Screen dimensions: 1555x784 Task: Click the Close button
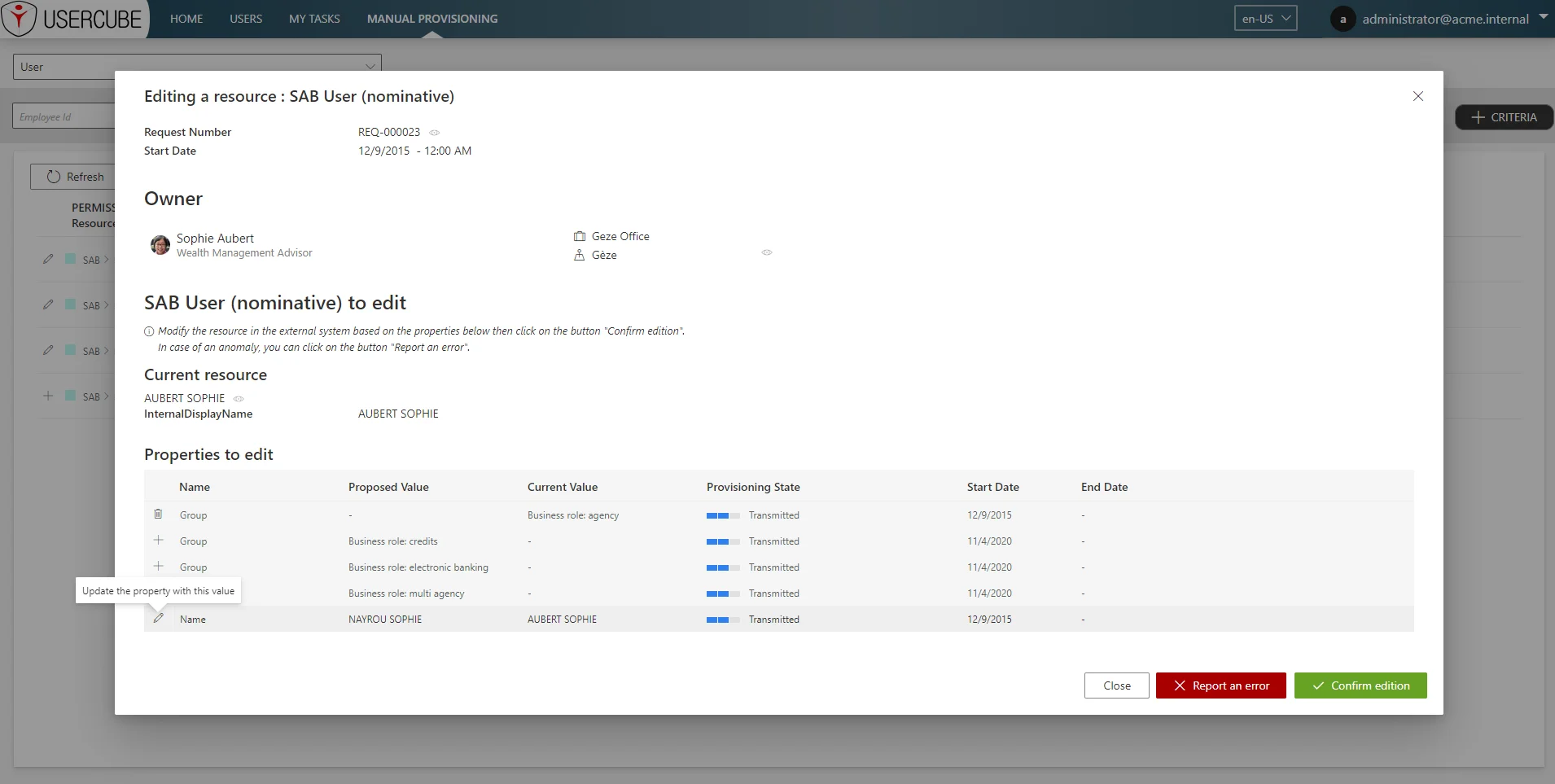click(1117, 685)
